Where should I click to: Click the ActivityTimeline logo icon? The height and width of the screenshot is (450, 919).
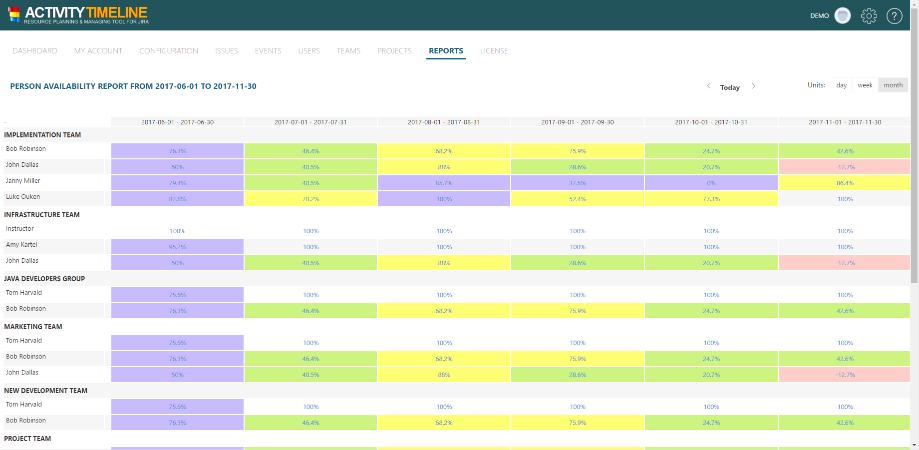15,15
